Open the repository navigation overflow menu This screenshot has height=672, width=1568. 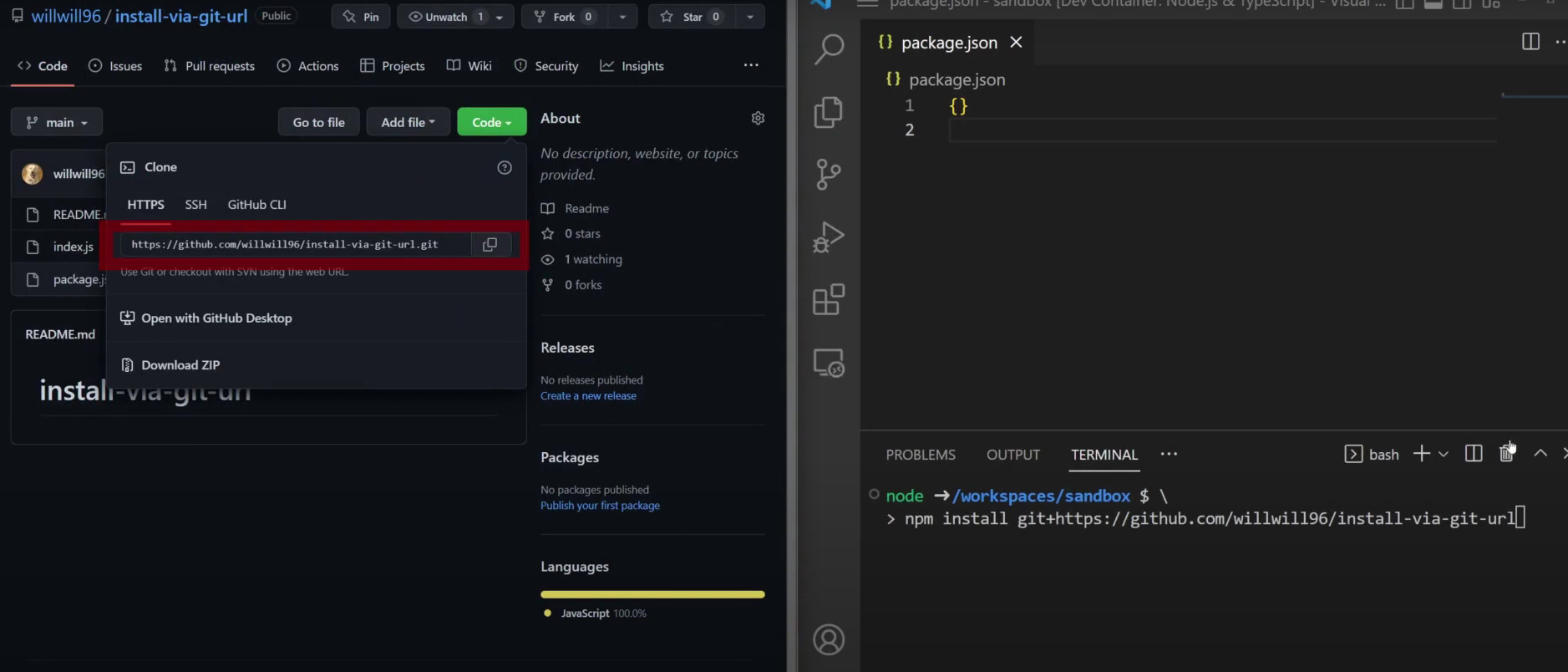[x=751, y=65]
